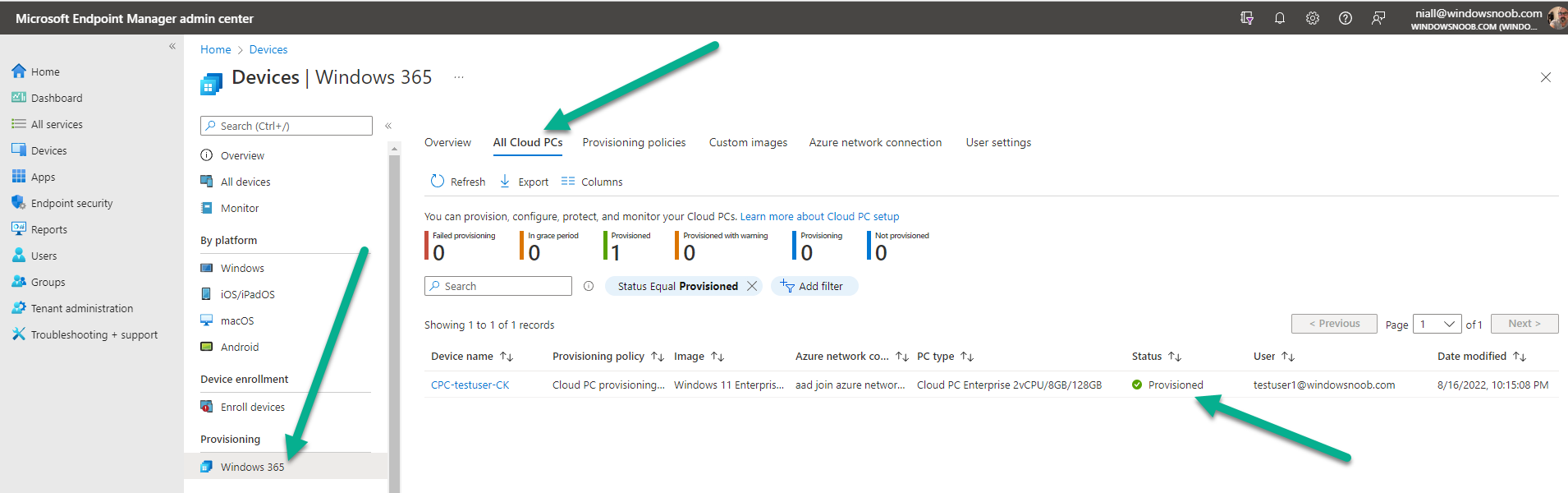Click the Home breadcrumb link
The height and width of the screenshot is (493, 1568).
(x=216, y=49)
